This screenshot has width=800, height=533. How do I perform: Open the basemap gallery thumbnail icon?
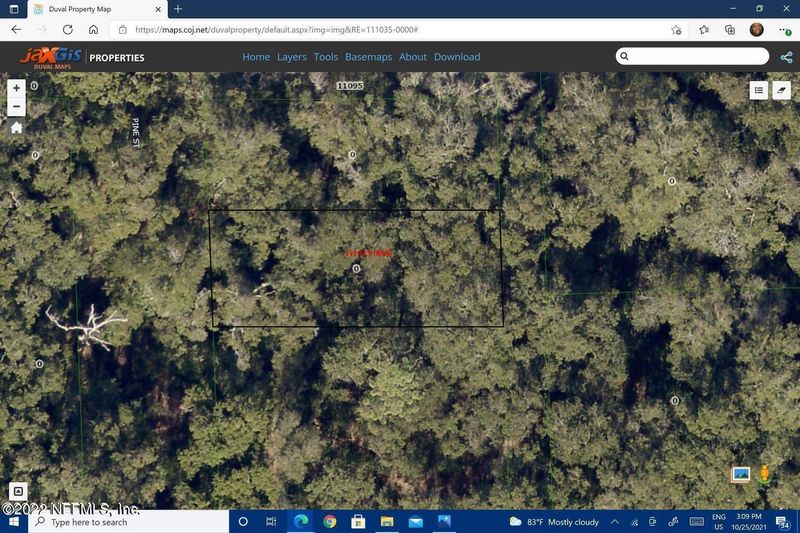tap(741, 474)
